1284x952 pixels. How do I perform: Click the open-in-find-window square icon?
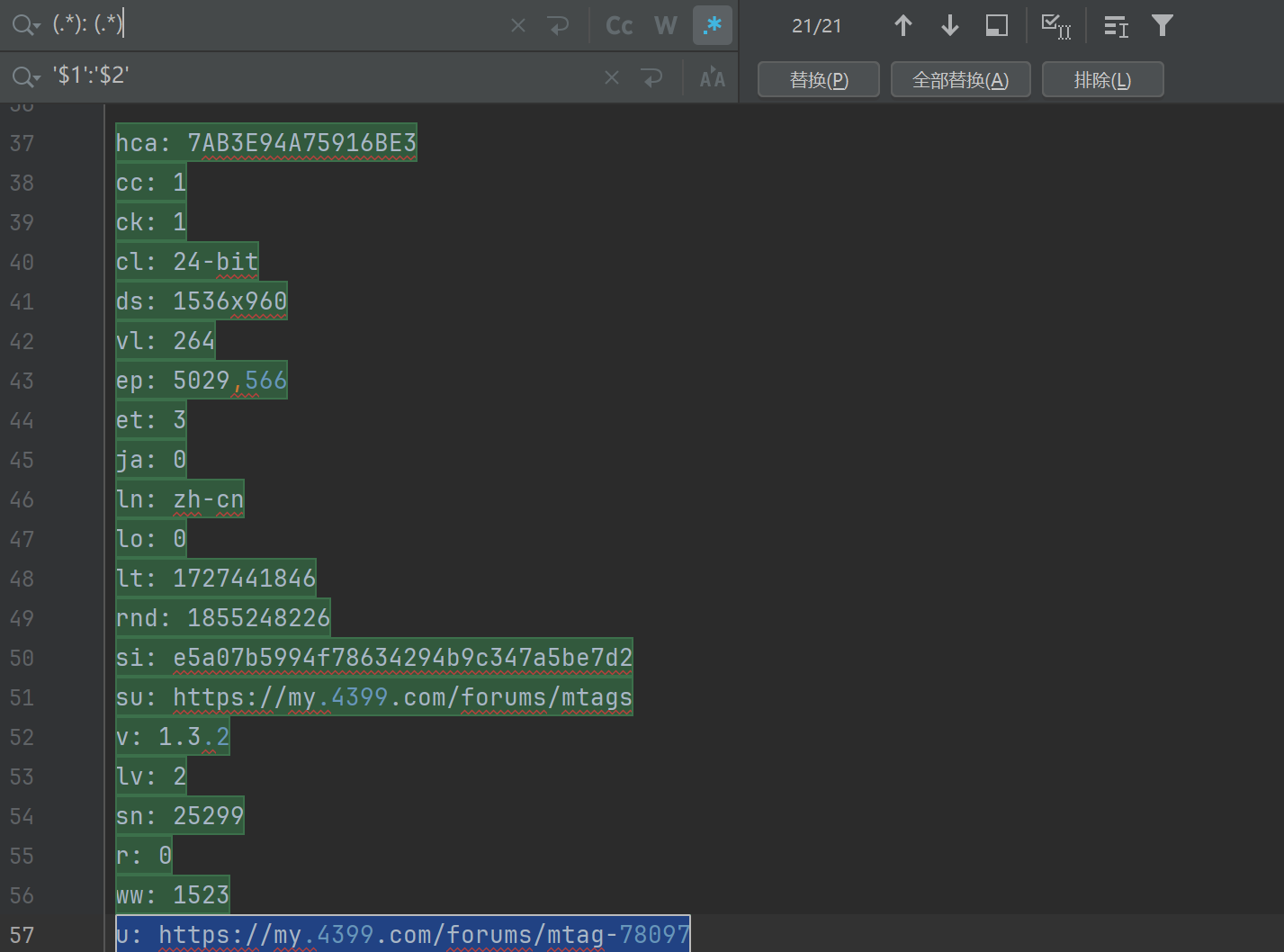(x=996, y=25)
